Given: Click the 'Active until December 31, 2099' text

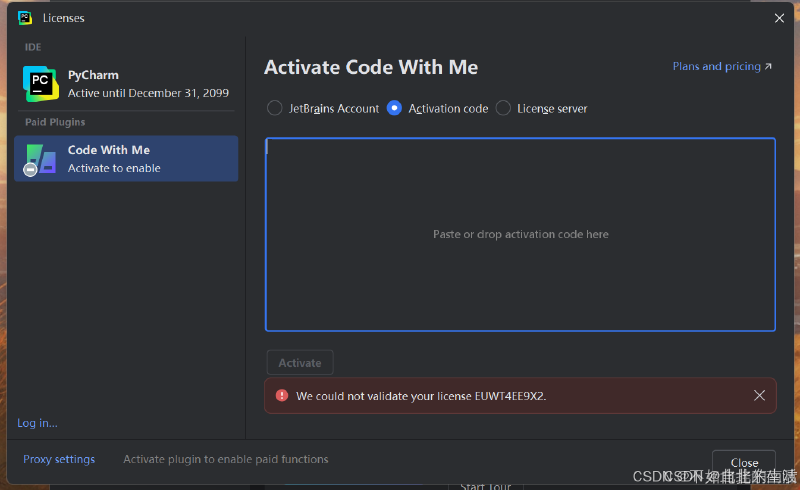Looking at the screenshot, I should [148, 93].
